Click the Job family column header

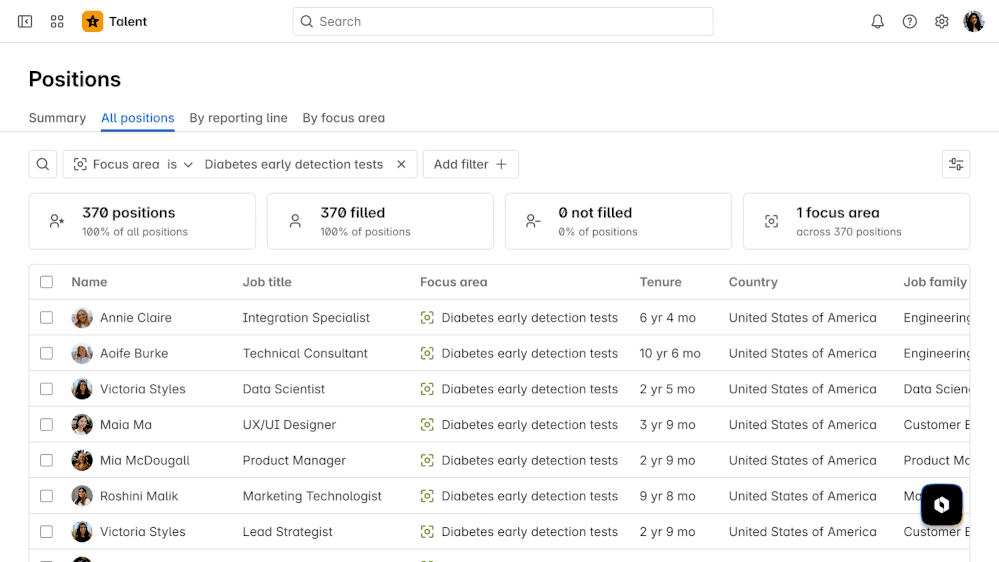(935, 282)
